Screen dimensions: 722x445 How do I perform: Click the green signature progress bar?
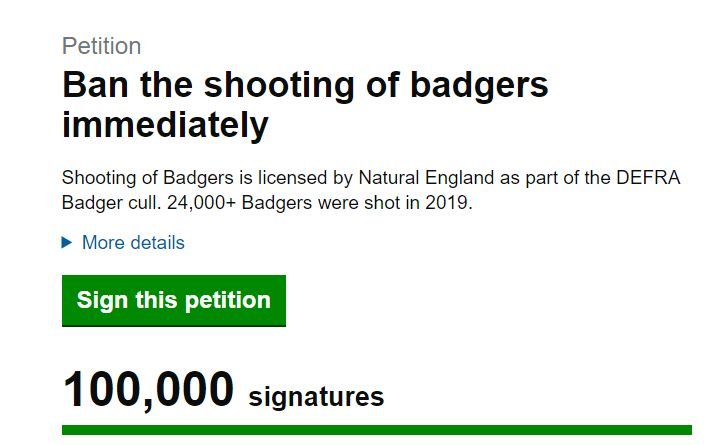click(376, 430)
